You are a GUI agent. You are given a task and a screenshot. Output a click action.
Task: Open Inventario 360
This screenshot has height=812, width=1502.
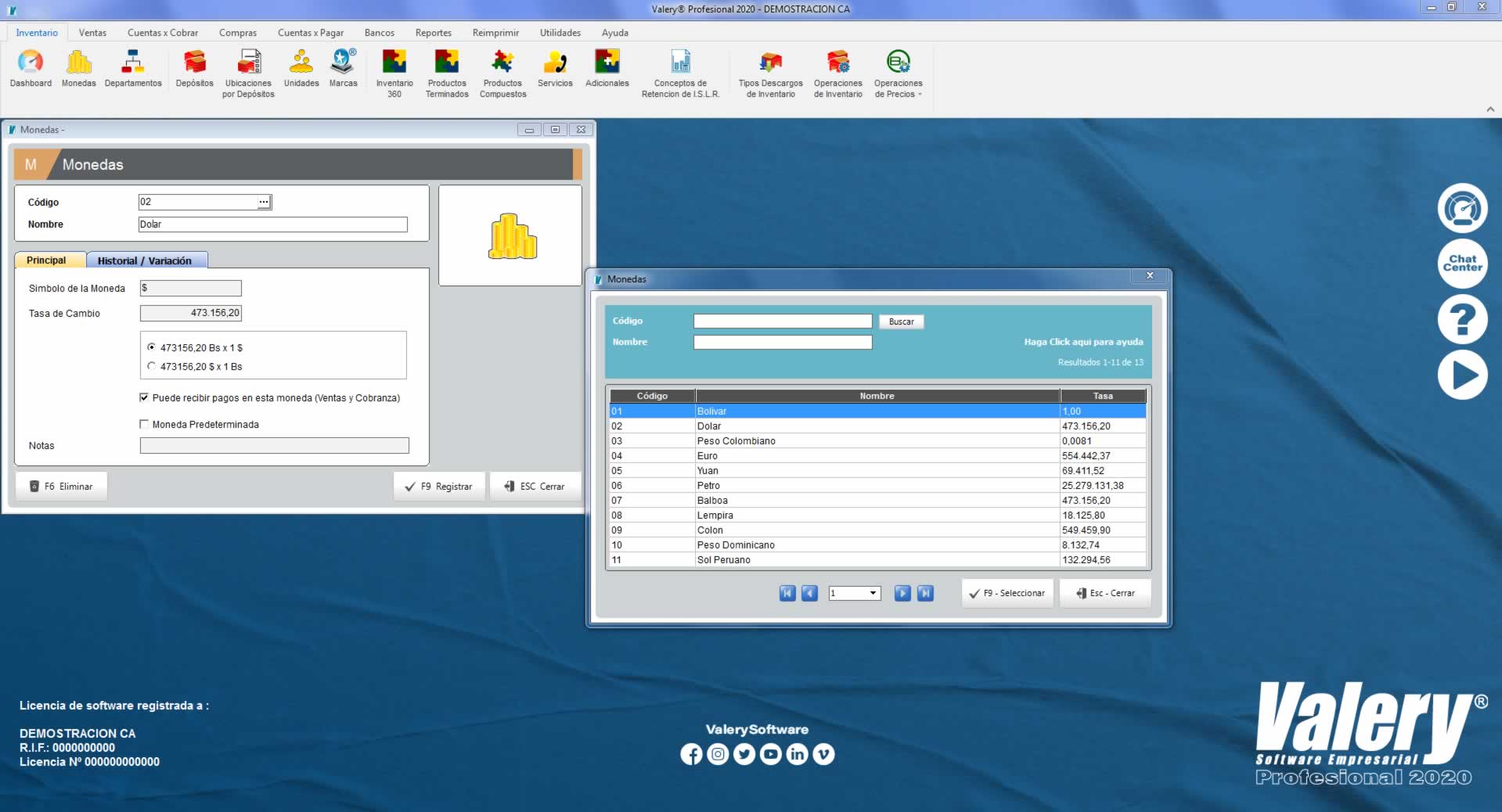(x=394, y=74)
